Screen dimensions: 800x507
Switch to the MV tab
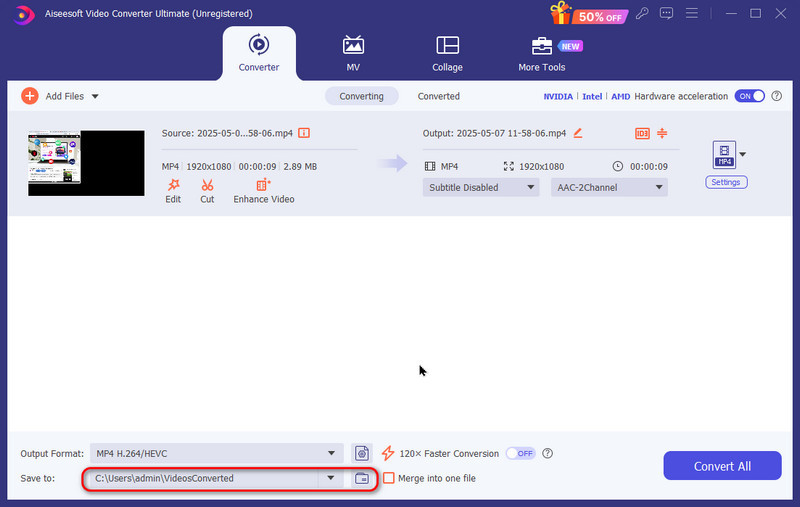353,53
